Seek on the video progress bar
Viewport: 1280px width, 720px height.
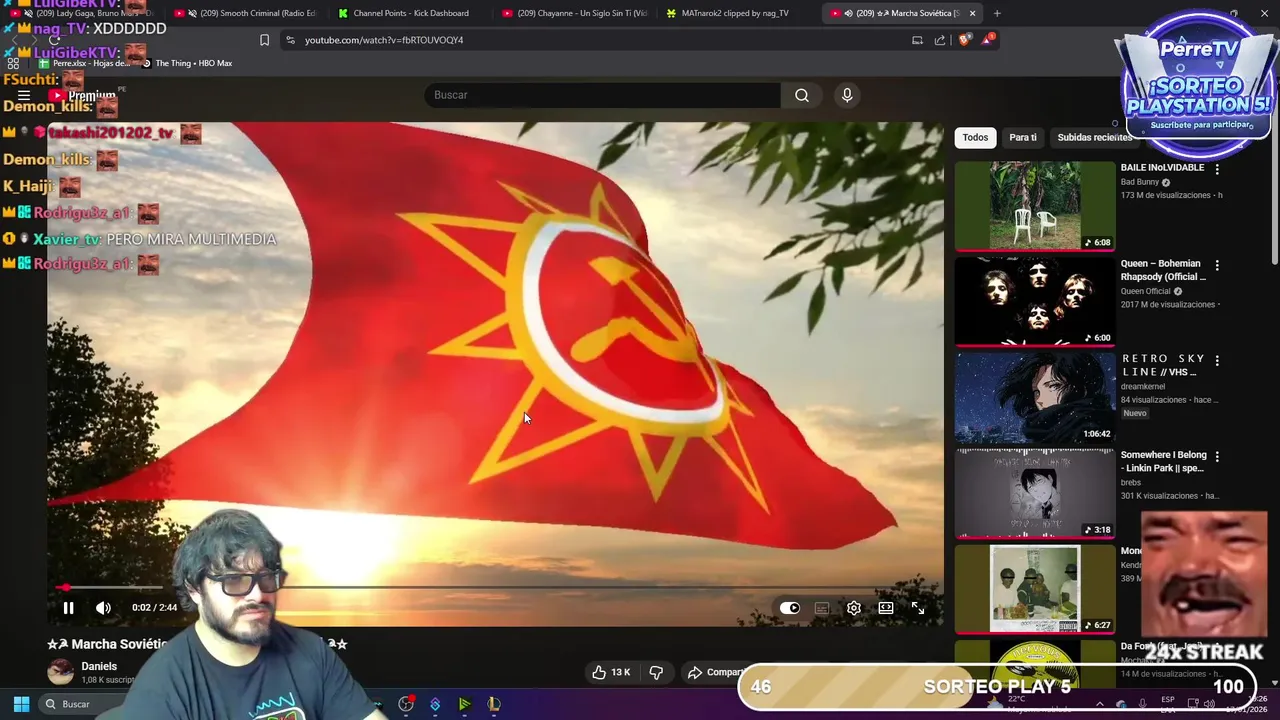pos(495,587)
